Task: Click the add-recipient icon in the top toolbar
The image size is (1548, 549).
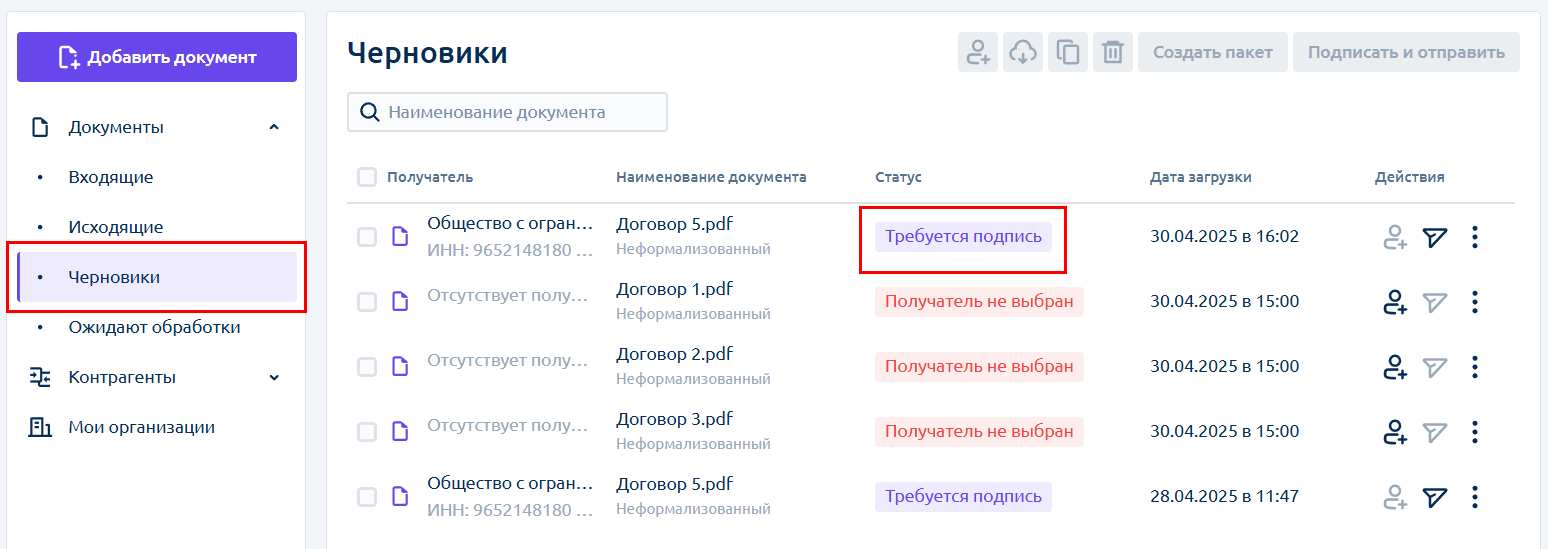Action: pyautogui.click(x=978, y=52)
